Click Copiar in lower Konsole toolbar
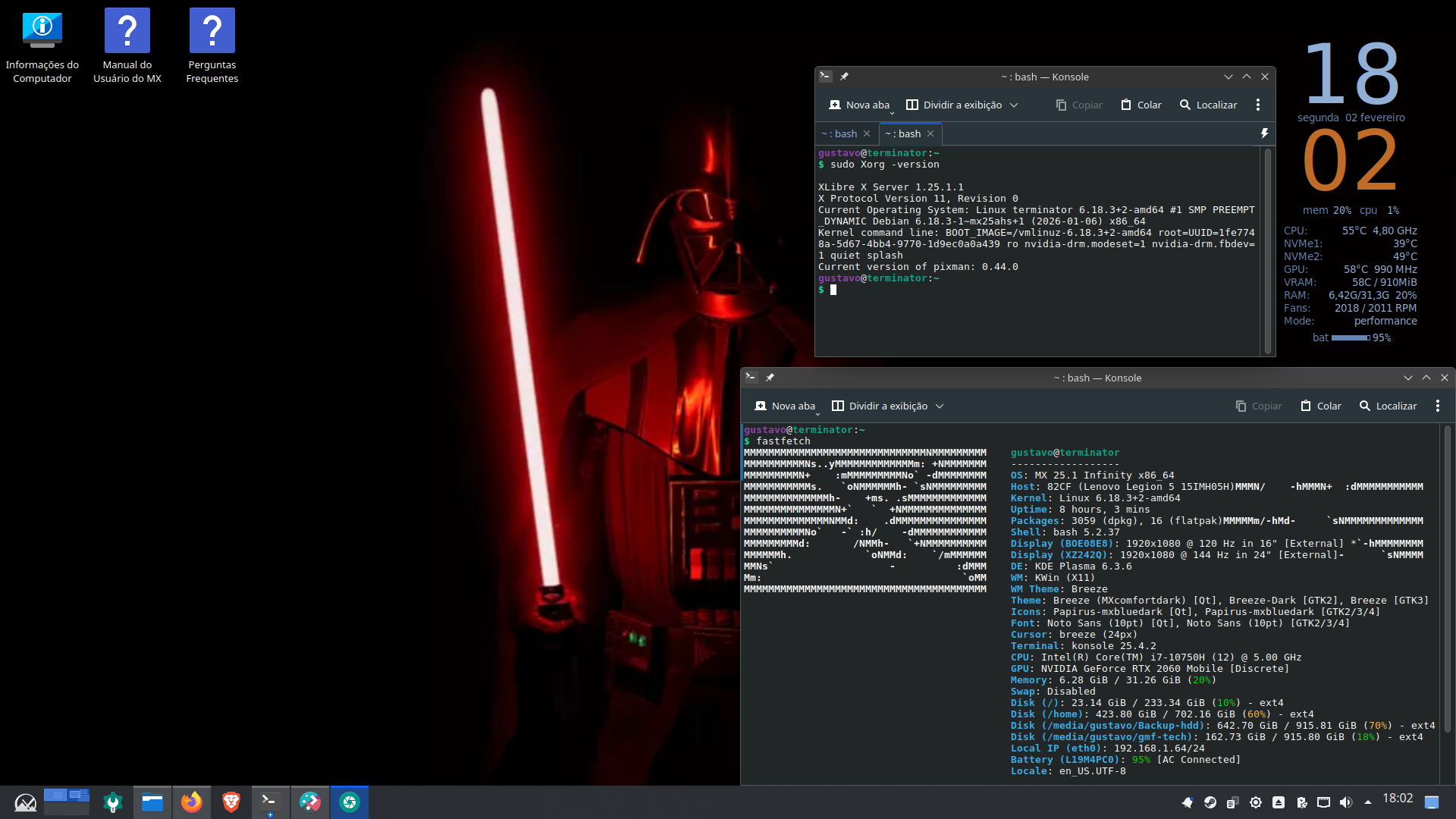 click(1259, 406)
